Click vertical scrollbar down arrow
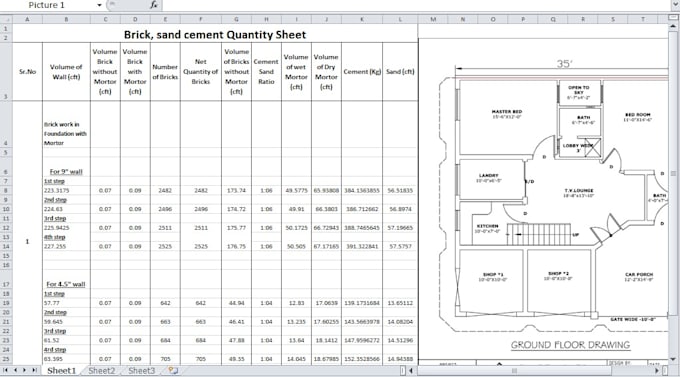Viewport: 680px width, 377px height. (x=673, y=359)
